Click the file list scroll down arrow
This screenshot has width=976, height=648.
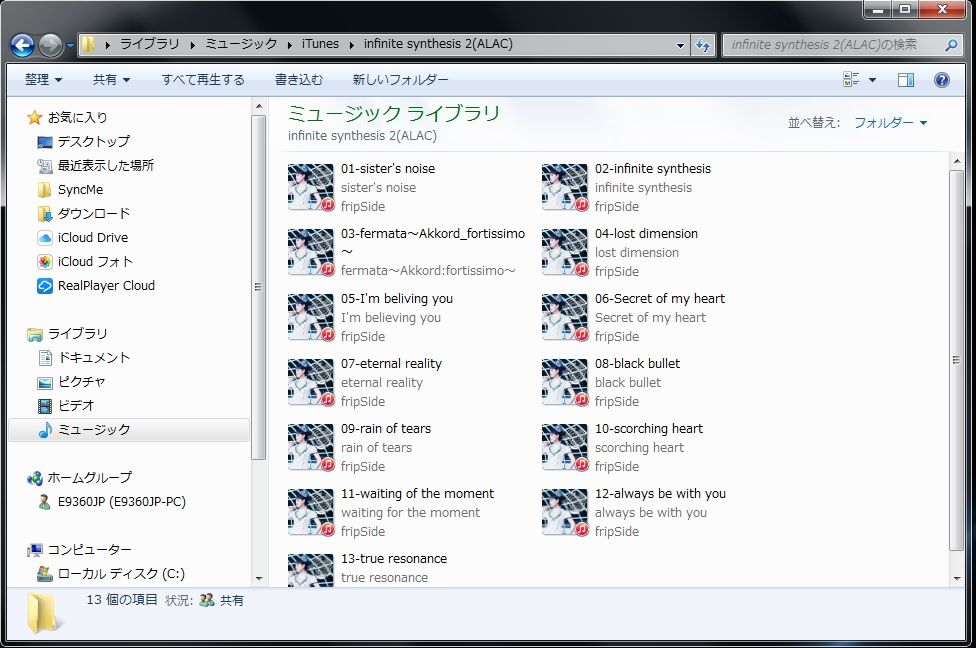click(957, 579)
